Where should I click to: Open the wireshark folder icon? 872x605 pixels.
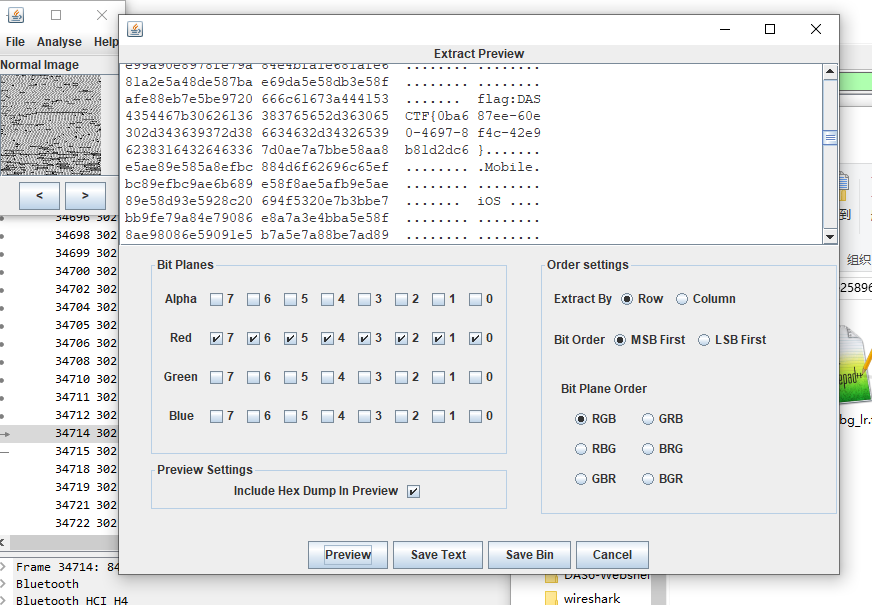[551, 598]
